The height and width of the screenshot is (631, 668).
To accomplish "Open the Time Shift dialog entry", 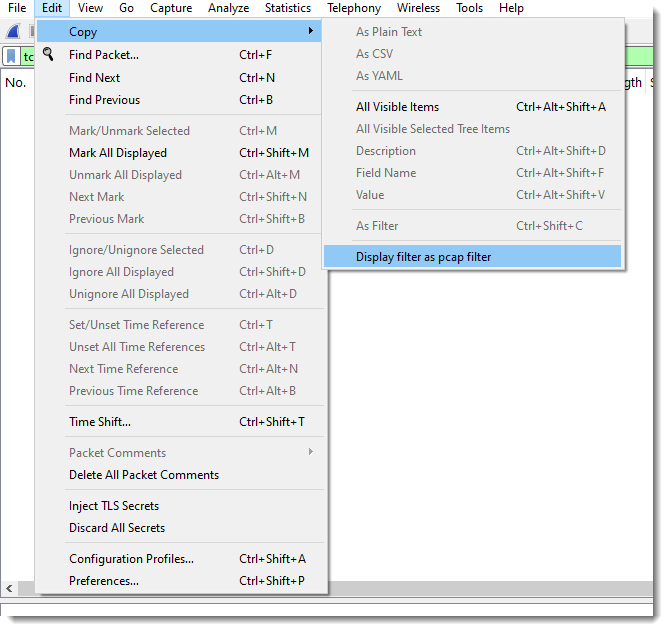I will 99,422.
